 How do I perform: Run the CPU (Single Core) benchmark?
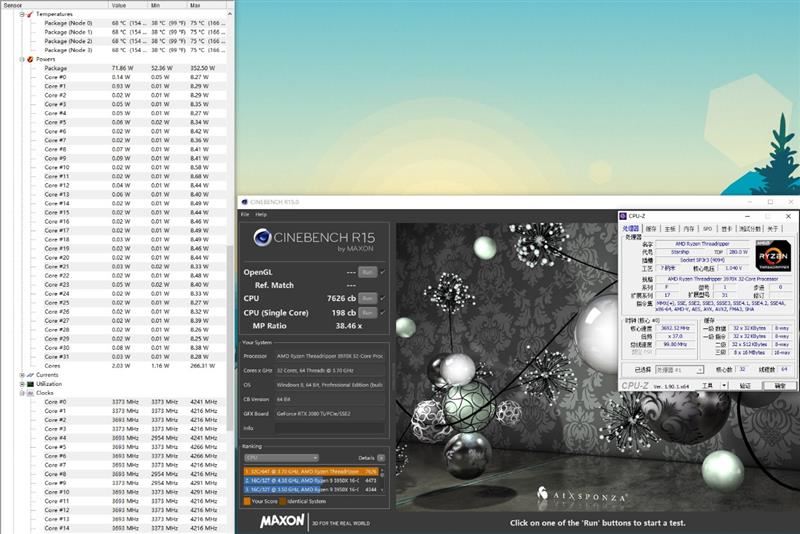(367, 313)
